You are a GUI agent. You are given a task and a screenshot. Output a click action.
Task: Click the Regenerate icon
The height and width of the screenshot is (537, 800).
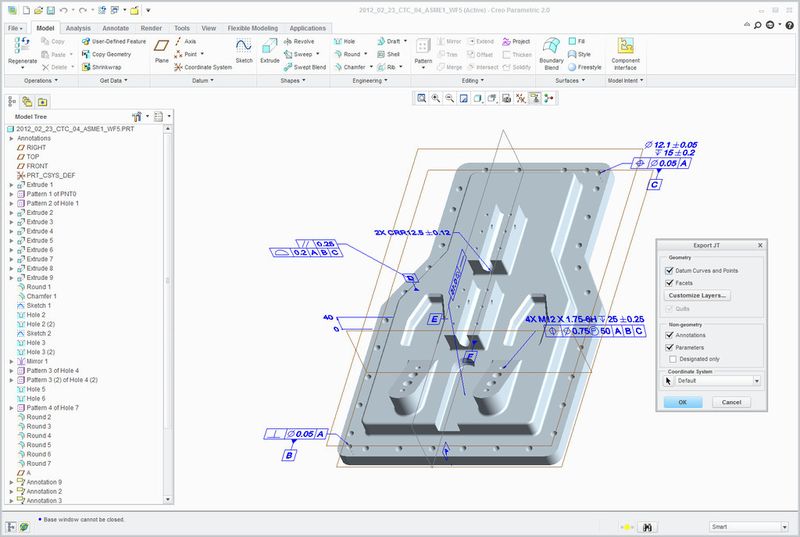click(x=22, y=45)
